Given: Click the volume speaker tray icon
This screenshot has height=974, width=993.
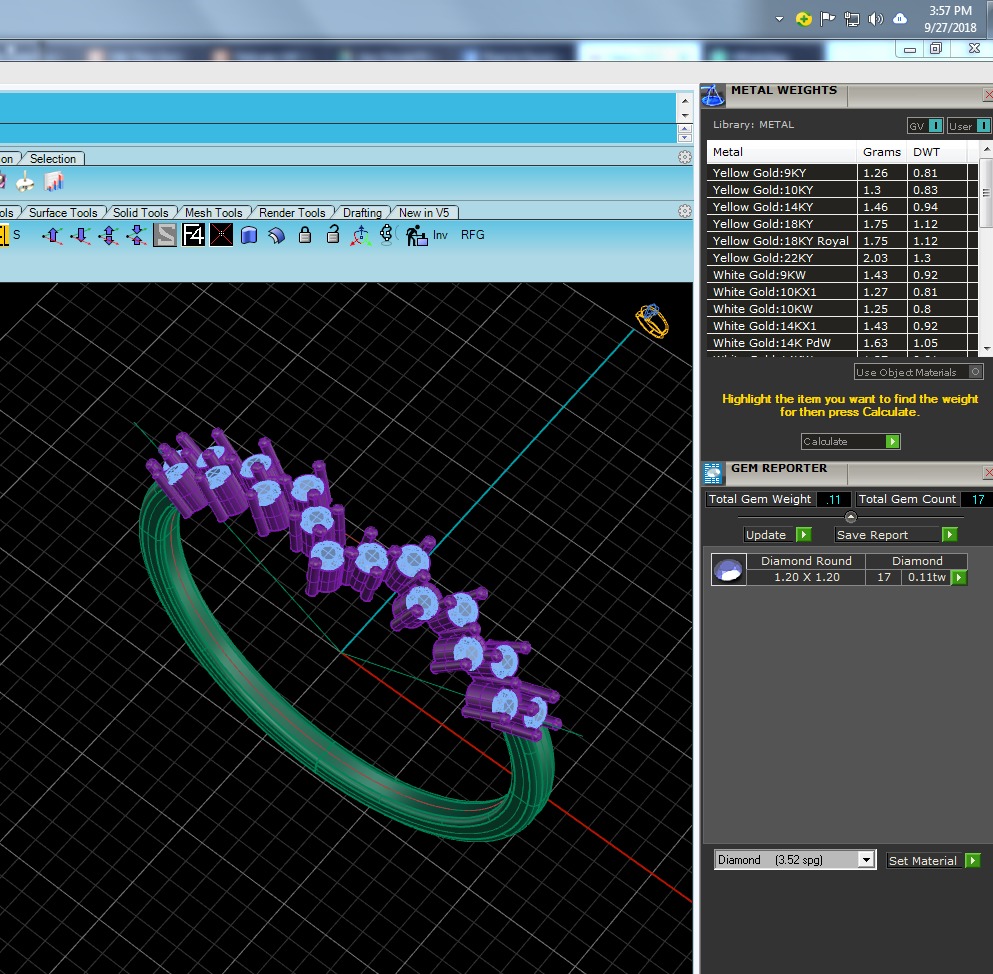Looking at the screenshot, I should click(x=875, y=19).
